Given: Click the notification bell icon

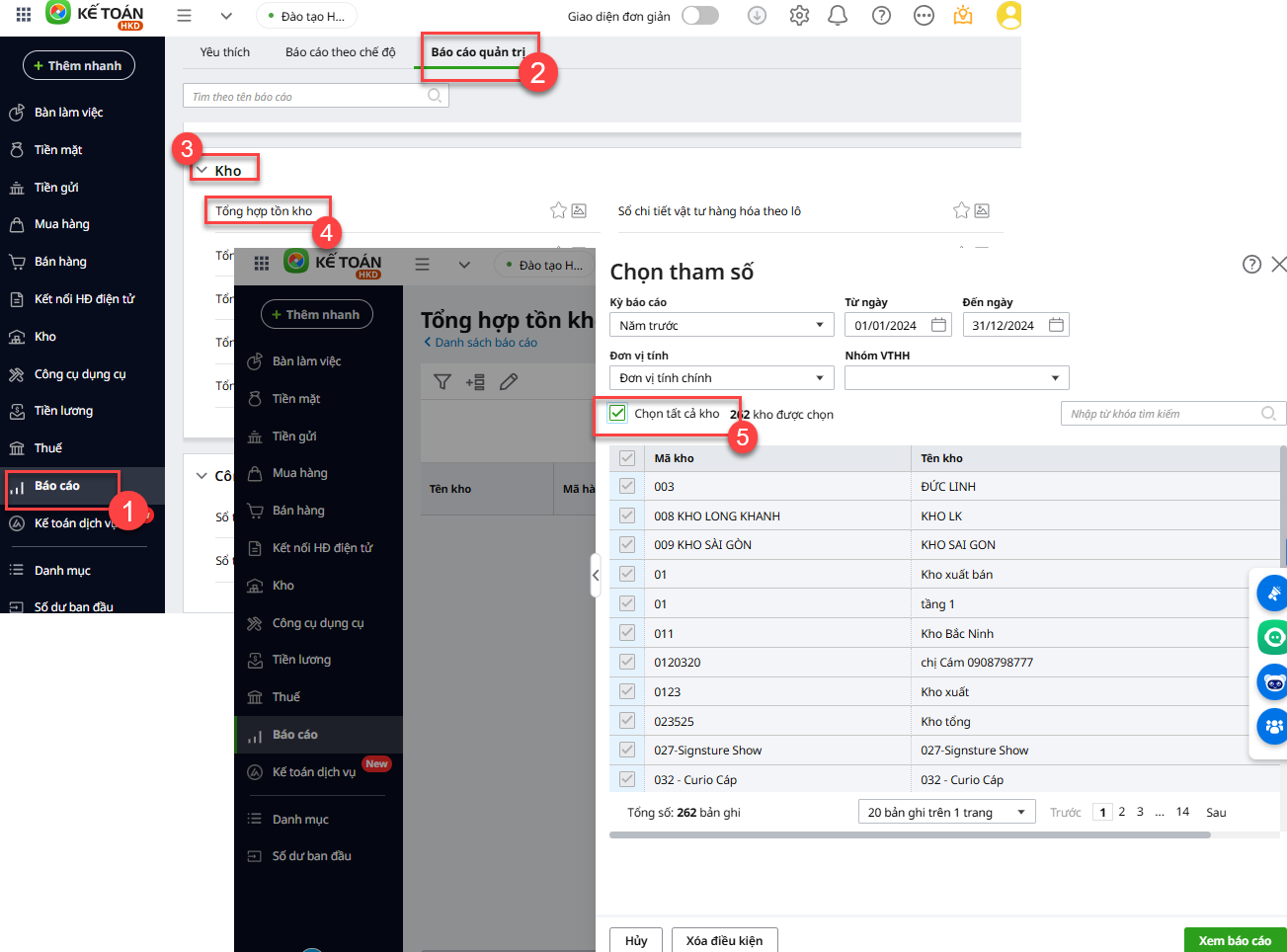Looking at the screenshot, I should click(838, 16).
